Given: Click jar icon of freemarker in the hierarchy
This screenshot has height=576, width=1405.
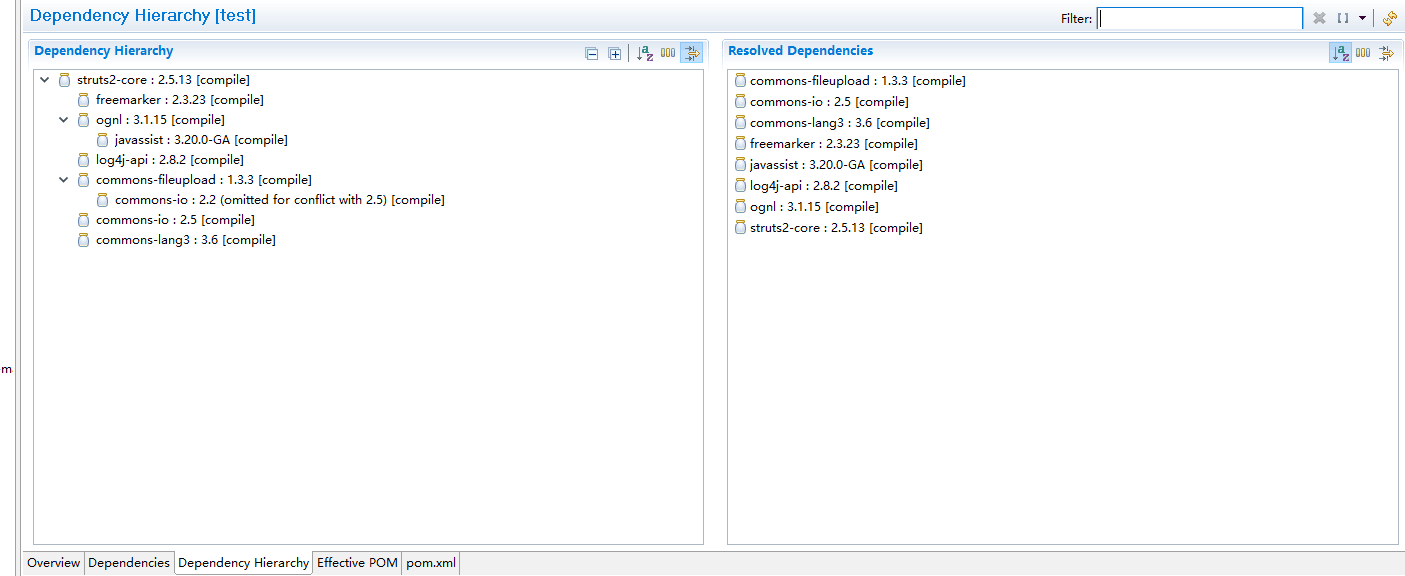Looking at the screenshot, I should 84,100.
